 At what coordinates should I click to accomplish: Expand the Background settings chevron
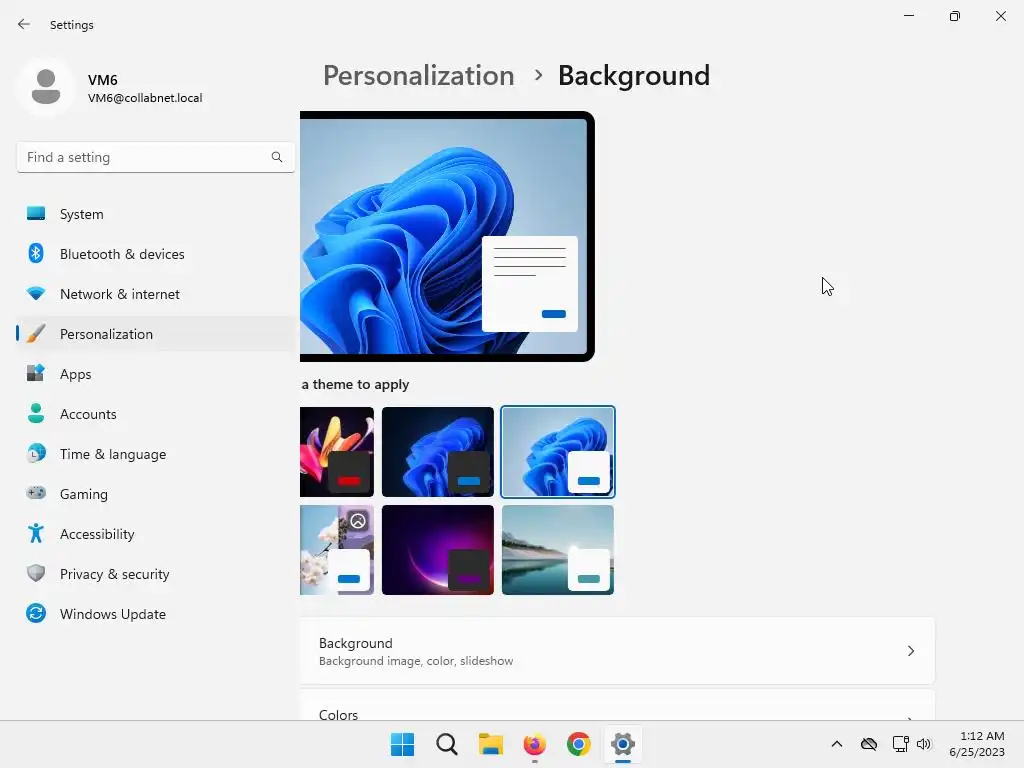click(x=911, y=650)
